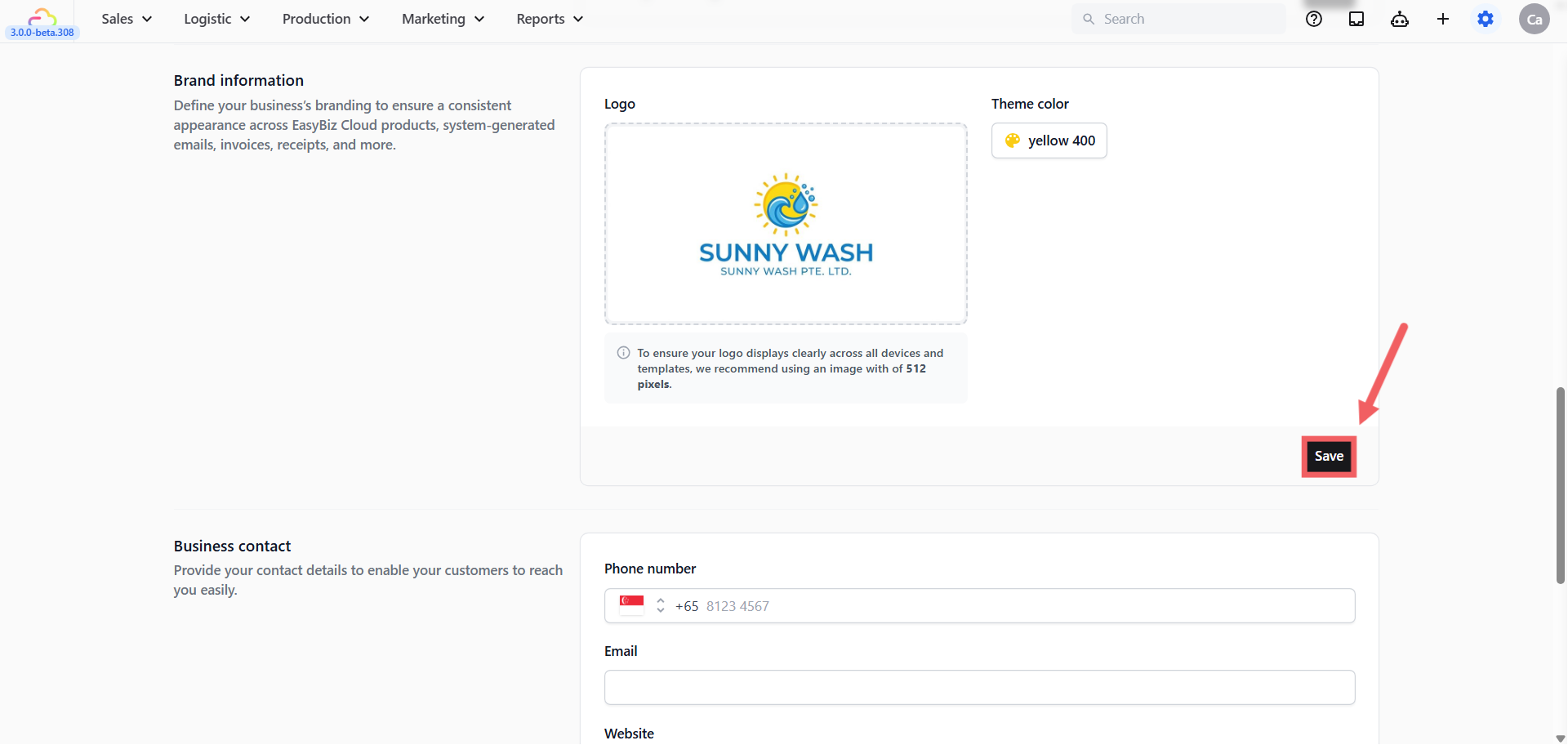Click the Website label

tap(629, 734)
